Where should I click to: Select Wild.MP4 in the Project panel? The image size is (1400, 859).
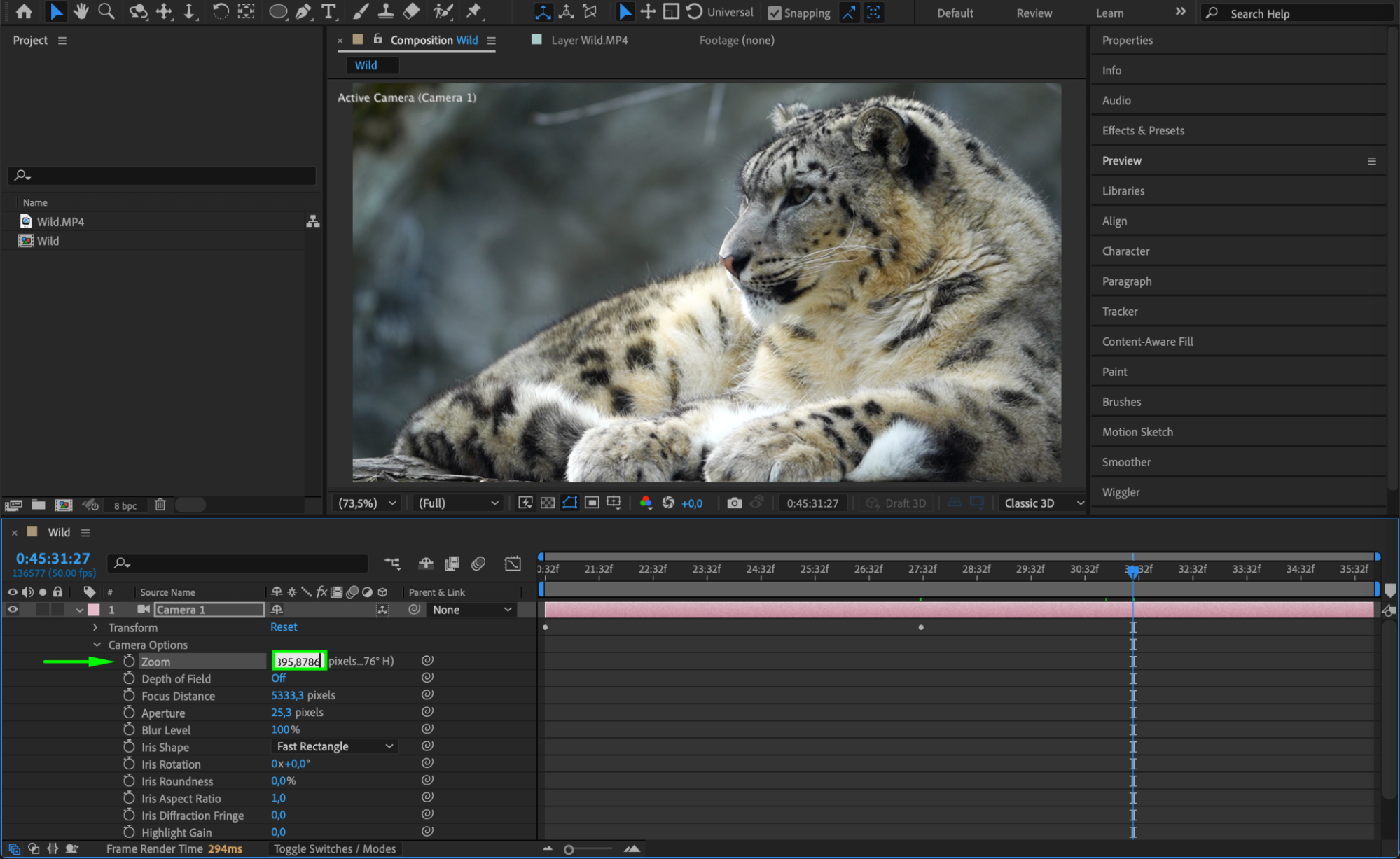[60, 221]
